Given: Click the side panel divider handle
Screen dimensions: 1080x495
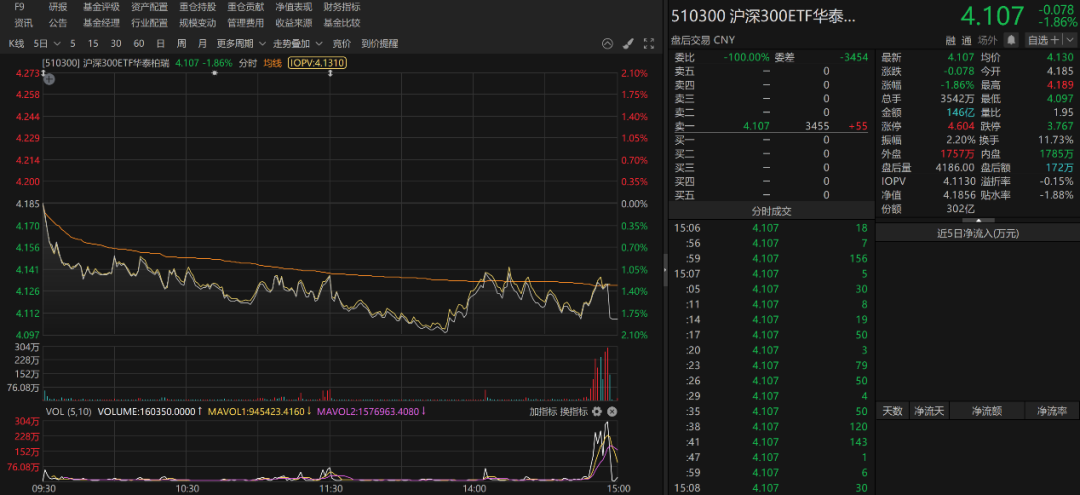Looking at the screenshot, I should (x=665, y=271).
